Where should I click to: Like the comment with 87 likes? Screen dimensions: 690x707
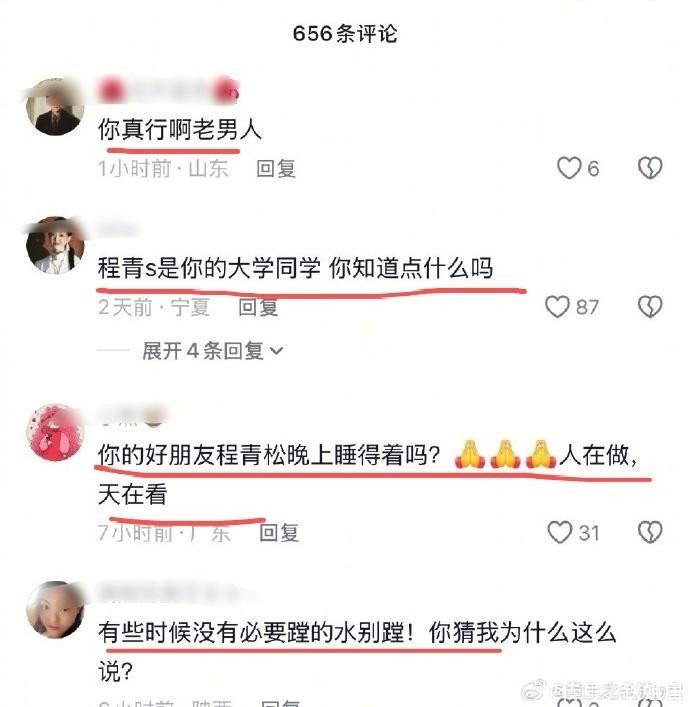click(x=557, y=307)
